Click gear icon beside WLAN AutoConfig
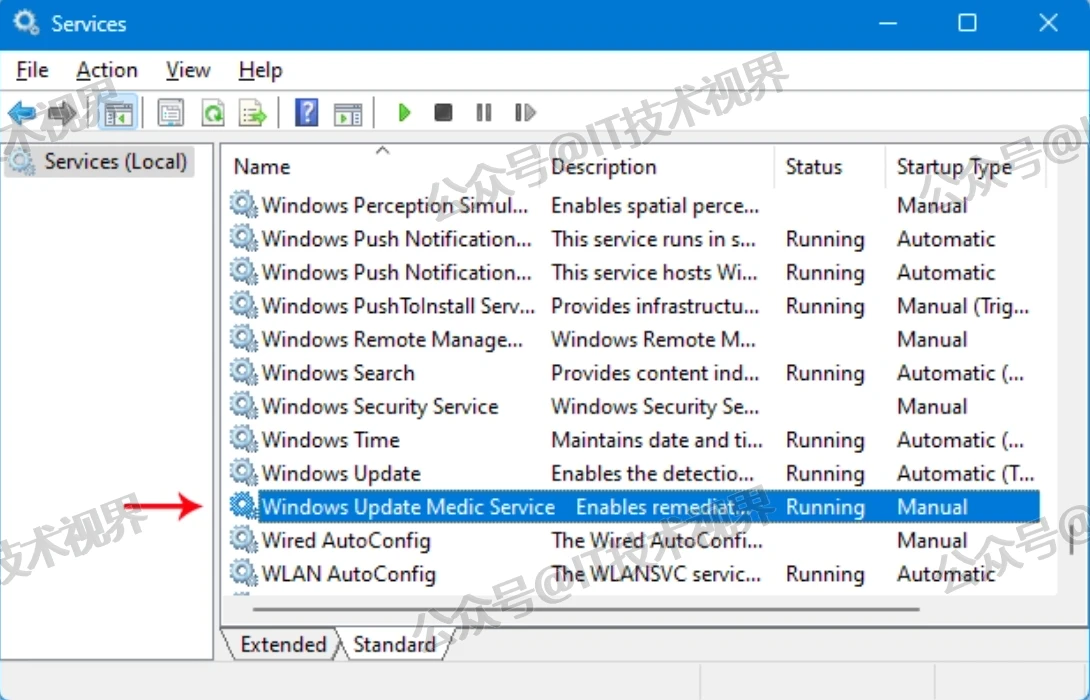 [x=243, y=573]
